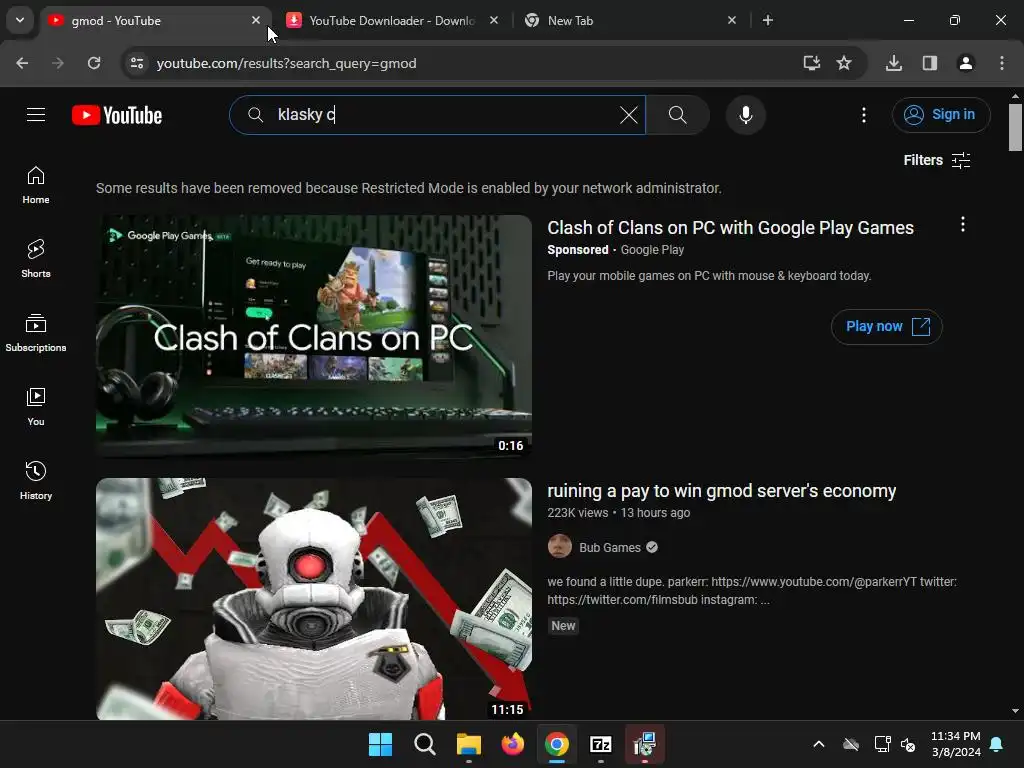Viewport: 1024px width, 768px height.
Task: Open File Explorer from taskbar
Action: (x=469, y=744)
